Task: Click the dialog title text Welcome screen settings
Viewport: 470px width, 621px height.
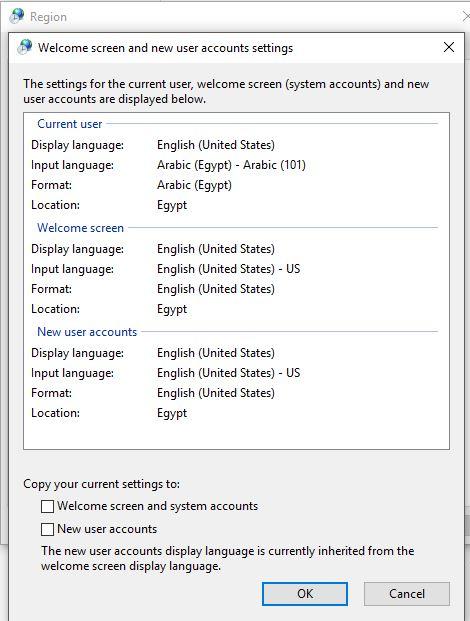Action: pyautogui.click(x=166, y=48)
